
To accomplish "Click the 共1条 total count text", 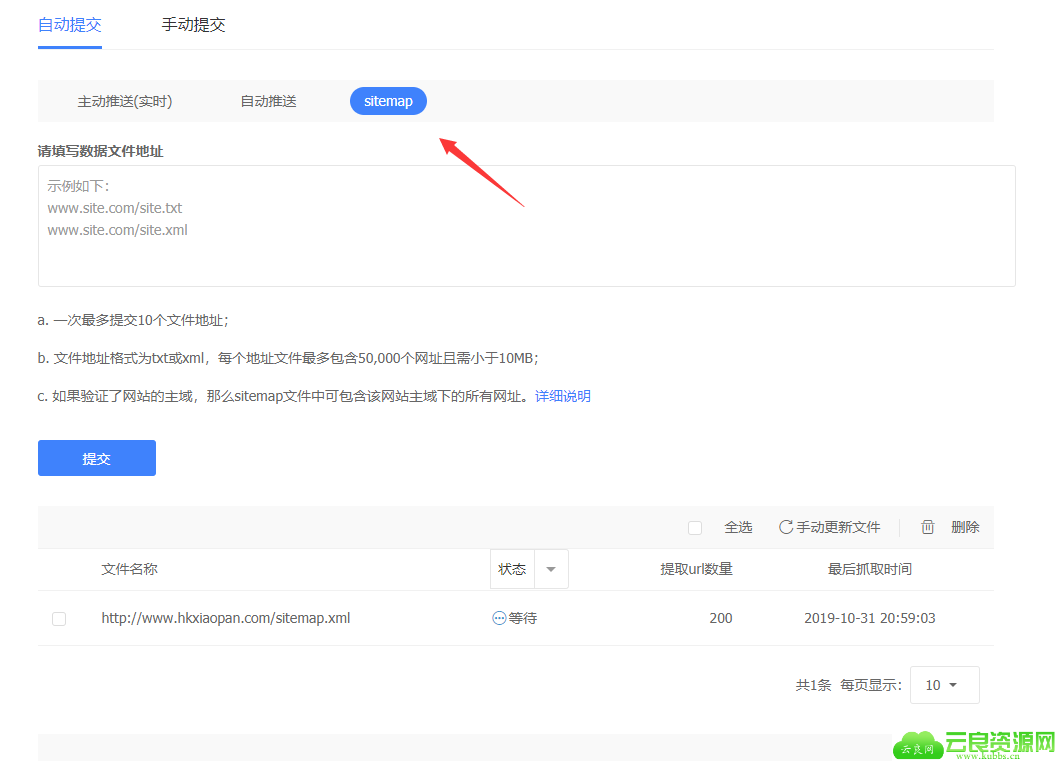I will (813, 686).
